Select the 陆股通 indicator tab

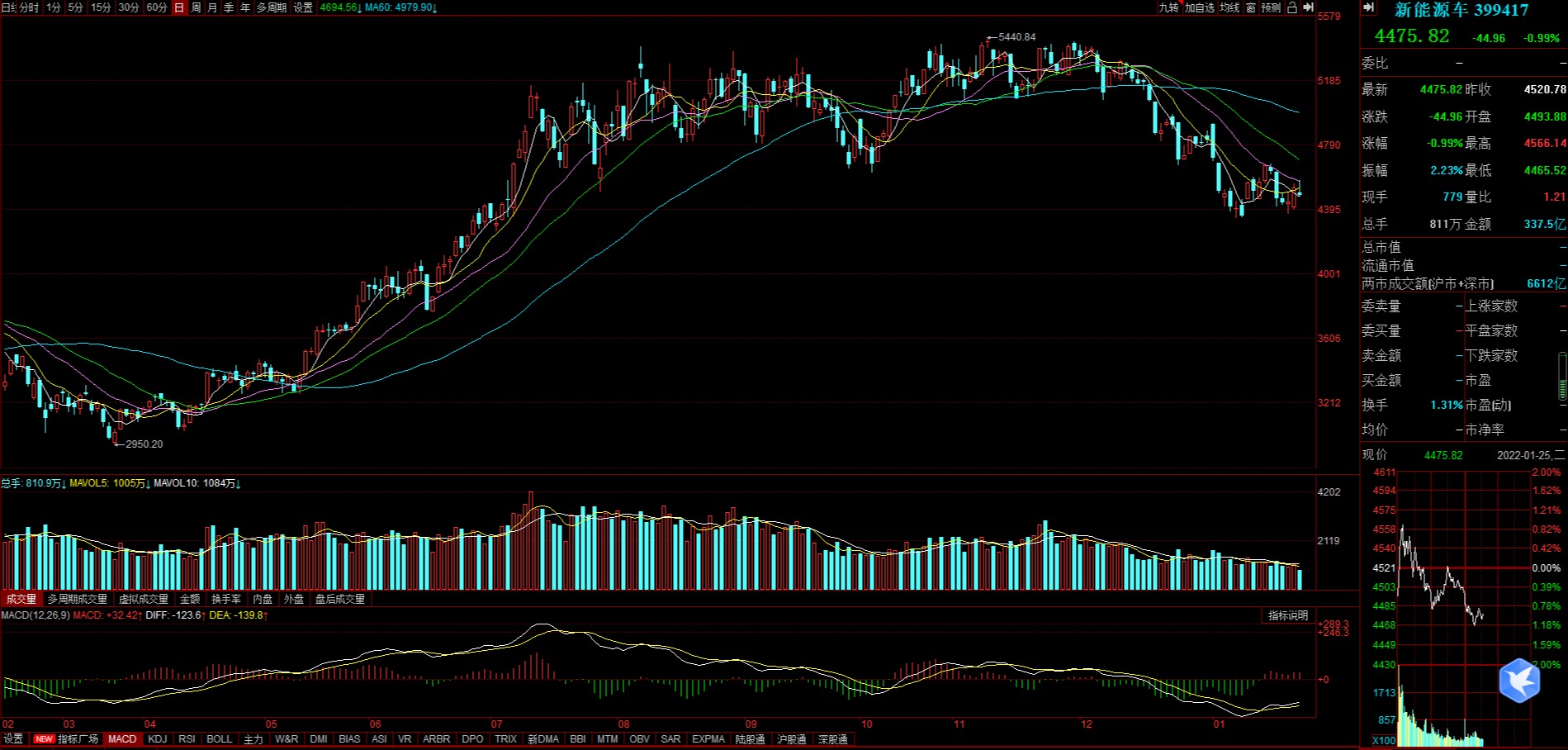[x=750, y=738]
